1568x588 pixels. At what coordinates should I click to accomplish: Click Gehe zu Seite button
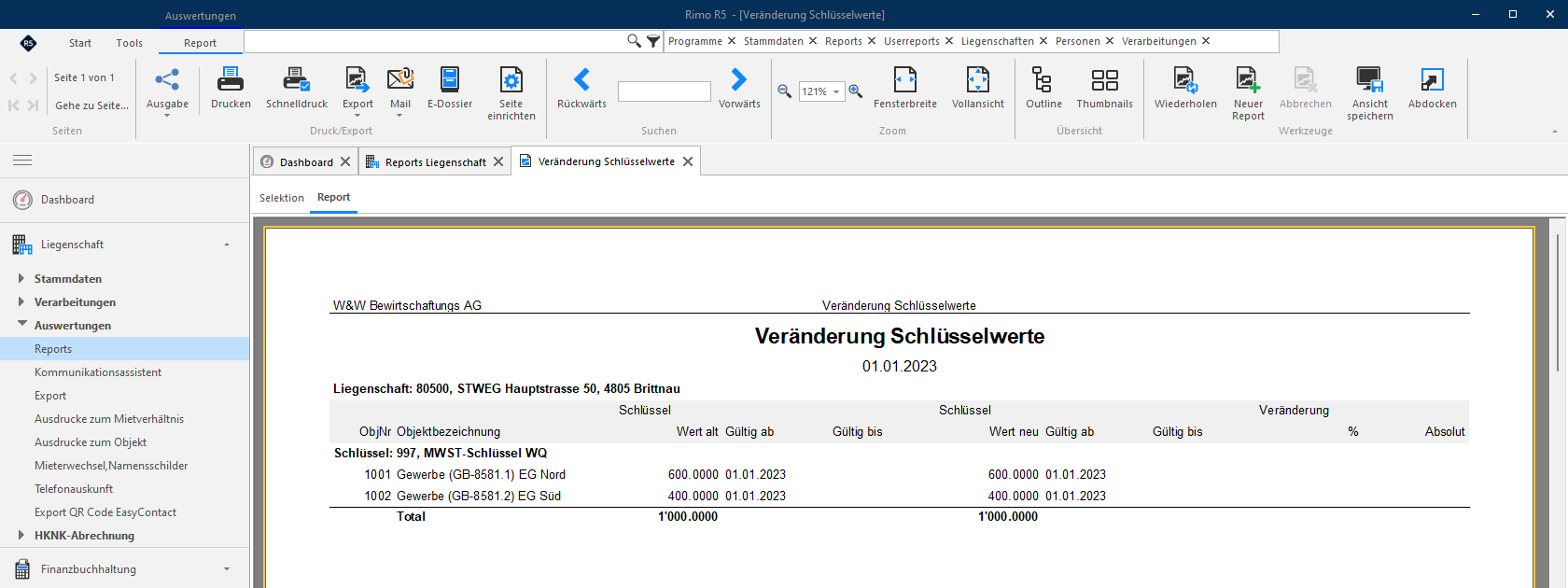(91, 105)
